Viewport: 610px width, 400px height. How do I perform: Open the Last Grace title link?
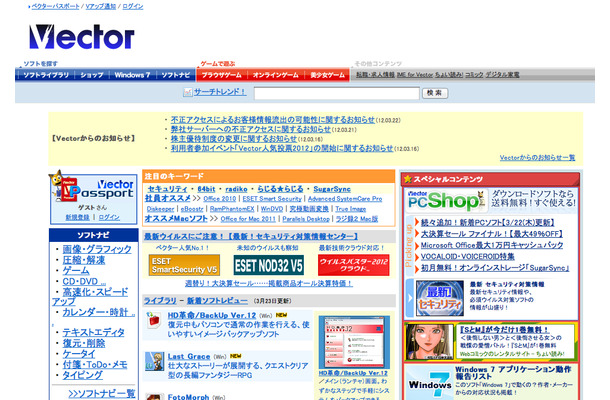click(x=189, y=356)
